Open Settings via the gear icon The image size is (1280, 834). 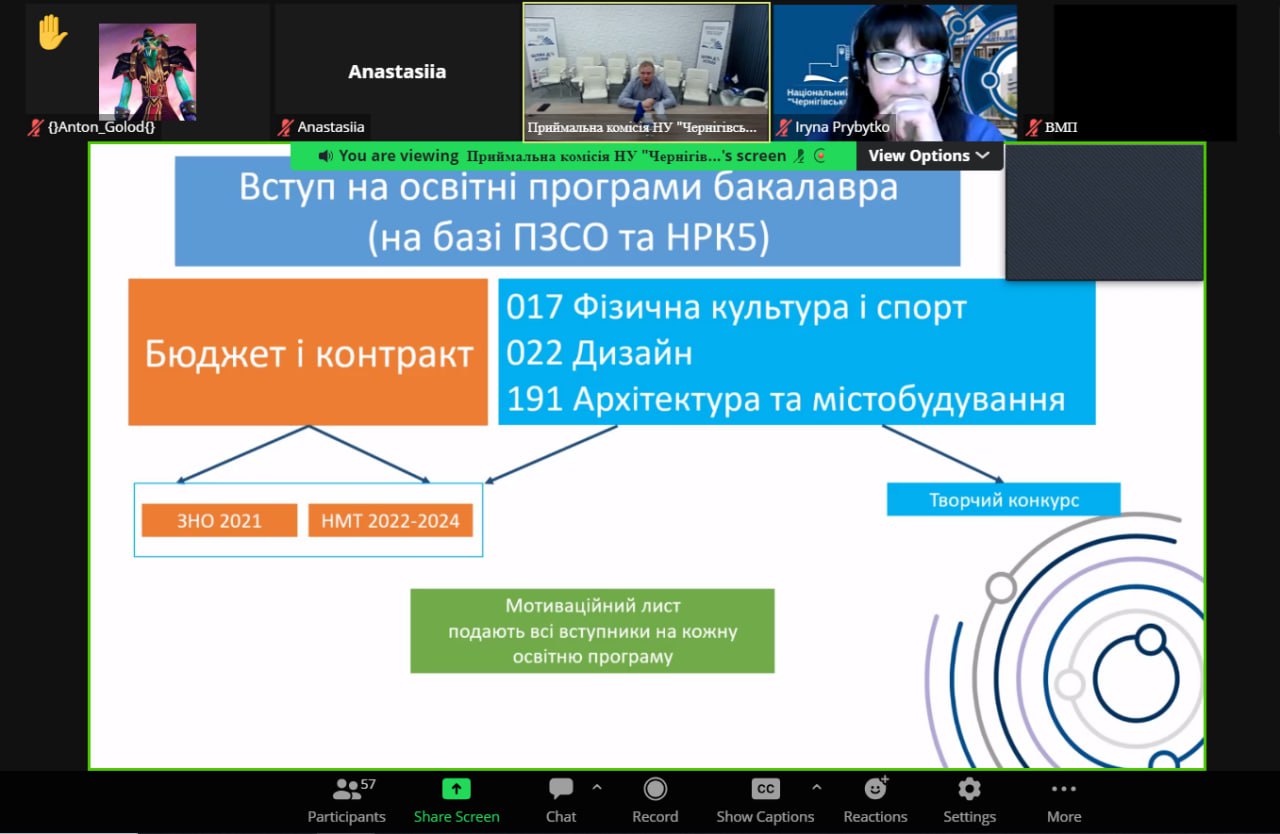pyautogui.click(x=969, y=789)
